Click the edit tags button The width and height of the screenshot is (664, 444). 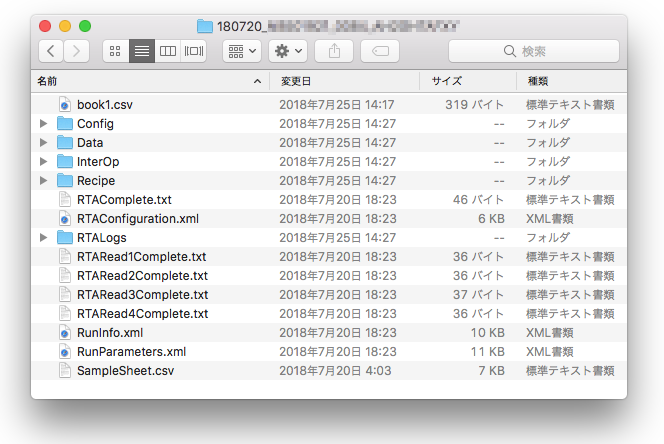click(380, 50)
